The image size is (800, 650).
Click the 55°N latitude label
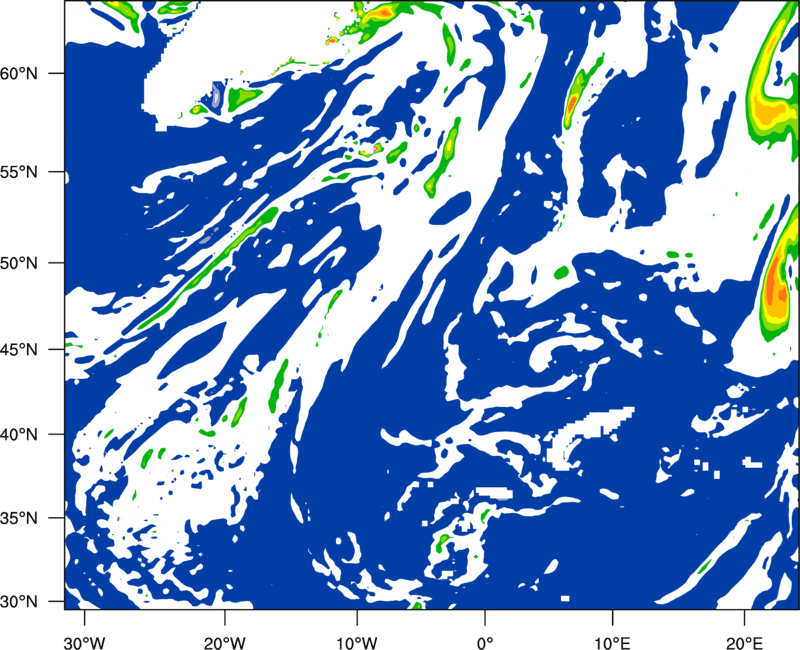tap(19, 172)
